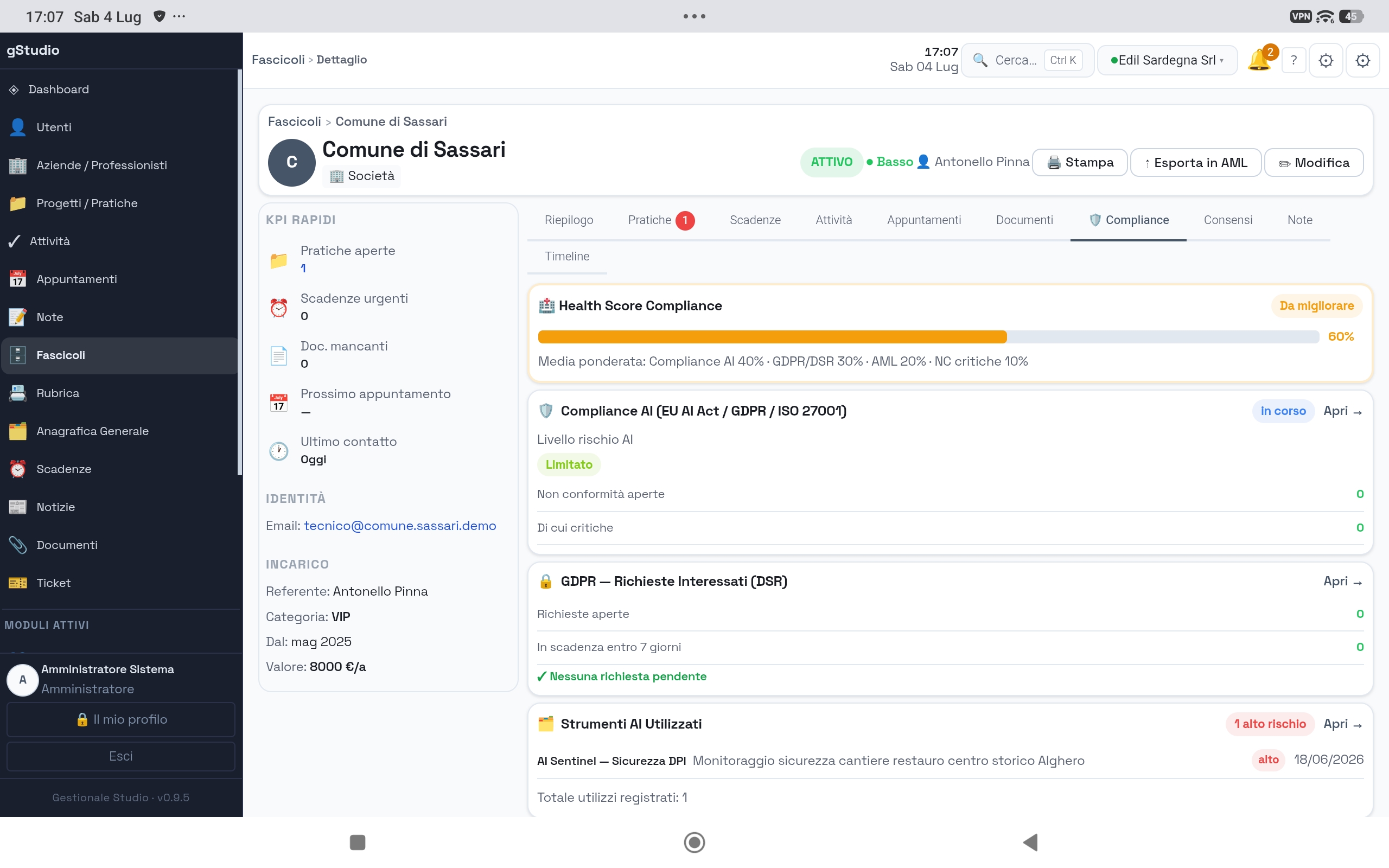The width and height of the screenshot is (1389, 868).
Task: Open GDPR DSR section with Apri arrow
Action: coord(1342,582)
